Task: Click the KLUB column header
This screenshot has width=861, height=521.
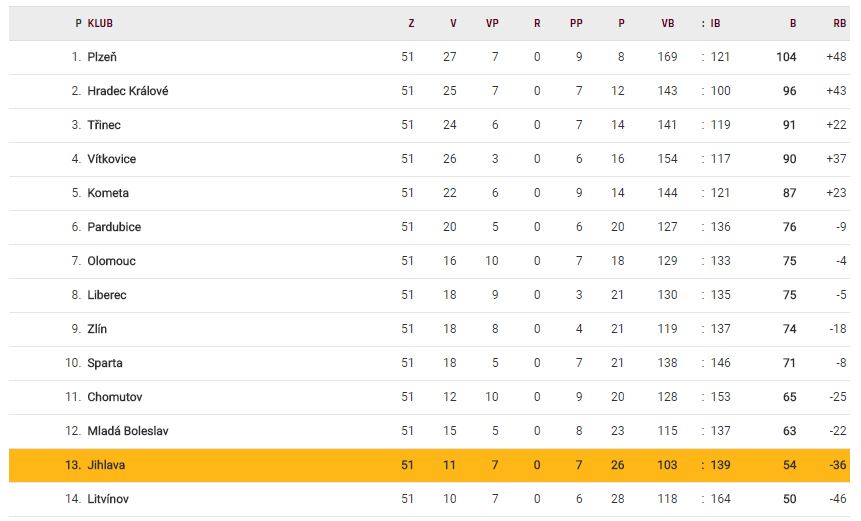Action: click(x=100, y=23)
